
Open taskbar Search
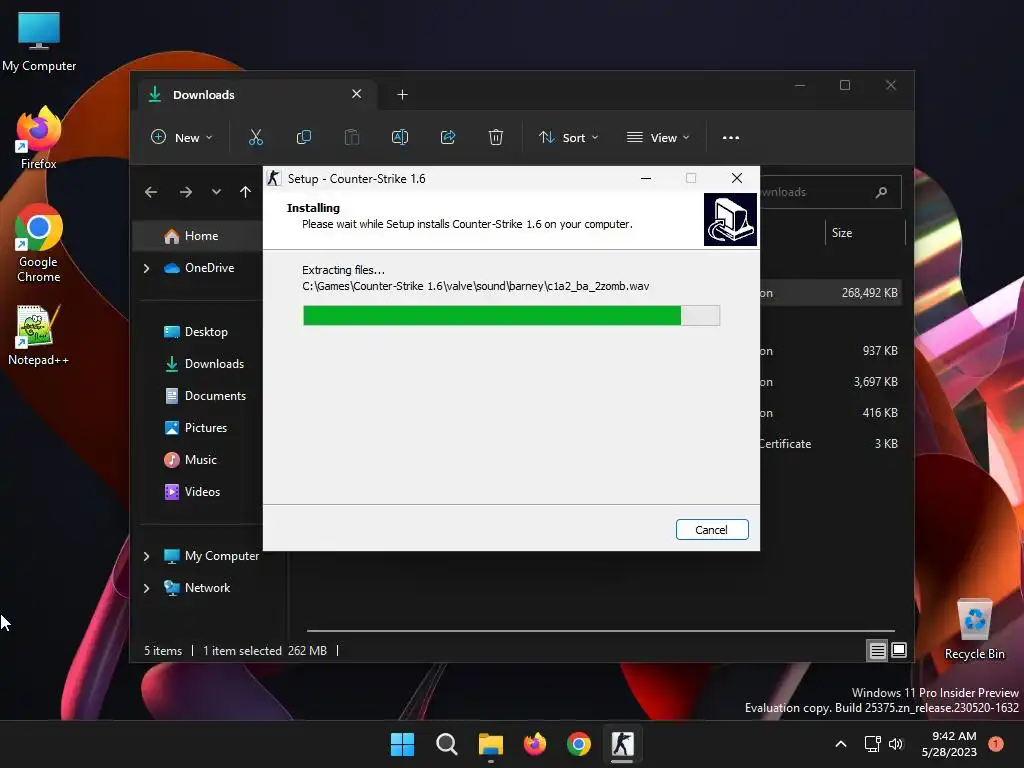(x=447, y=744)
